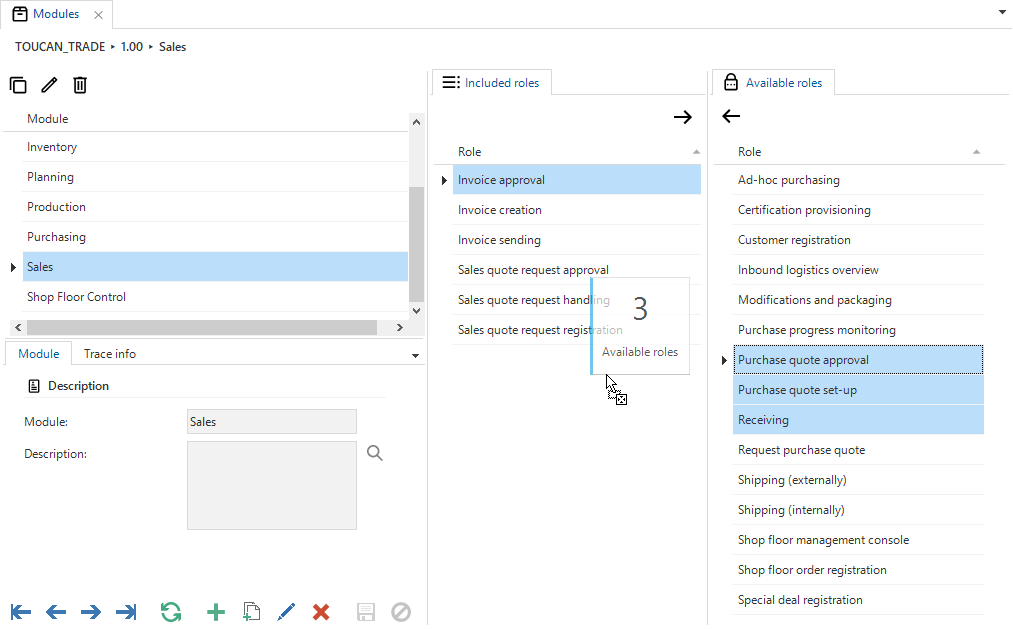
Task: Select the Sales quote request approval role
Action: click(x=533, y=269)
